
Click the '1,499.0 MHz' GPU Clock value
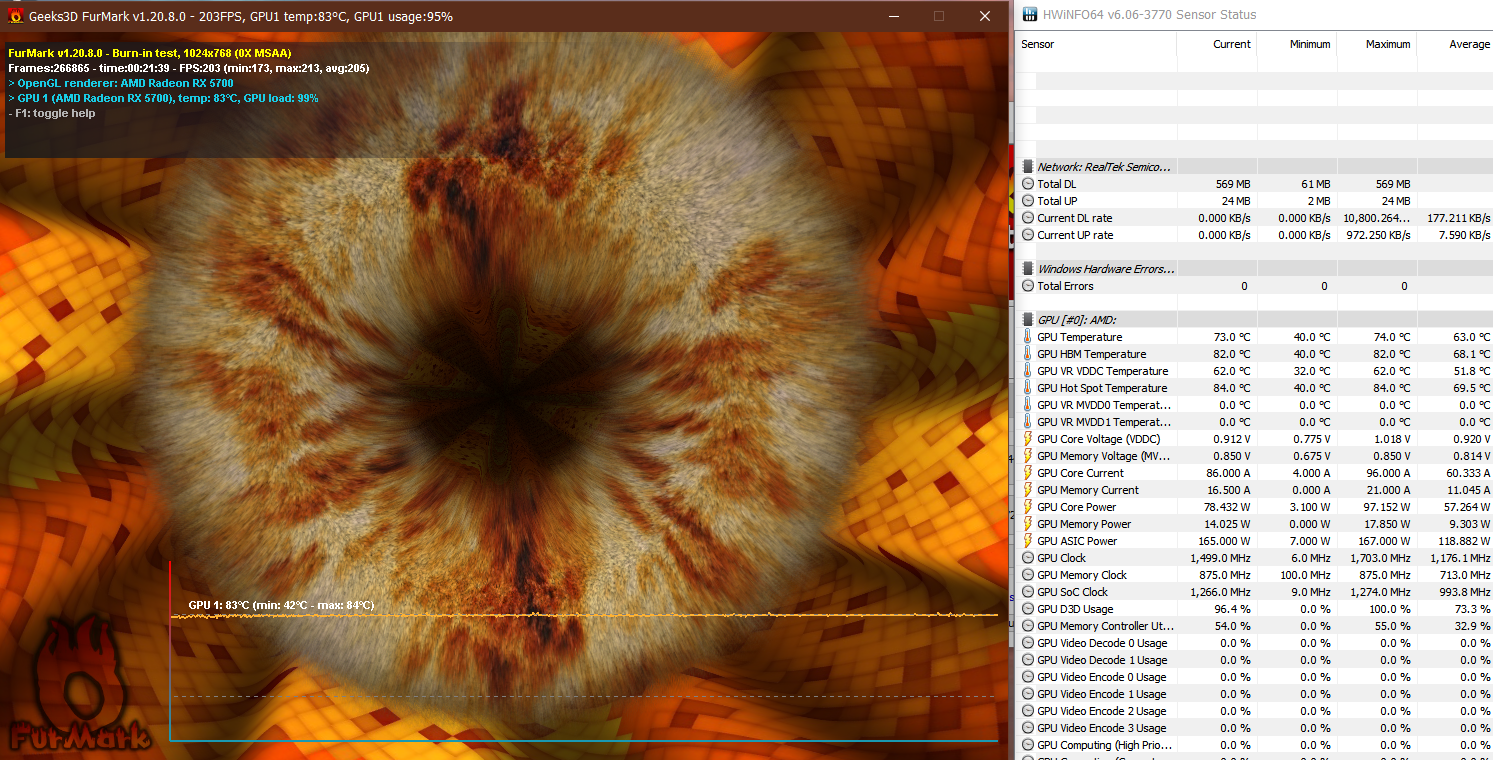tap(1221, 558)
